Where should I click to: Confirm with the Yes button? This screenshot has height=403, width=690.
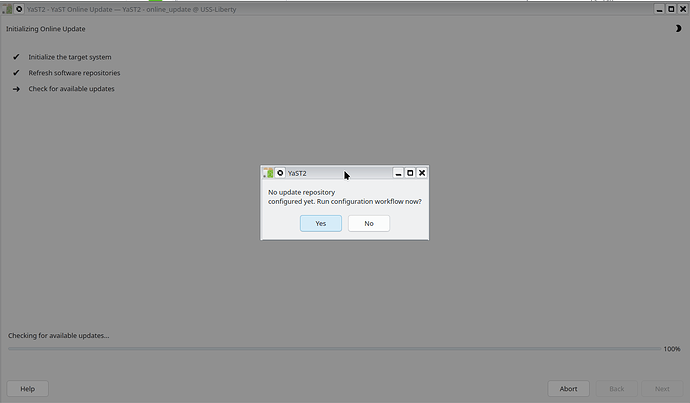tap(320, 223)
